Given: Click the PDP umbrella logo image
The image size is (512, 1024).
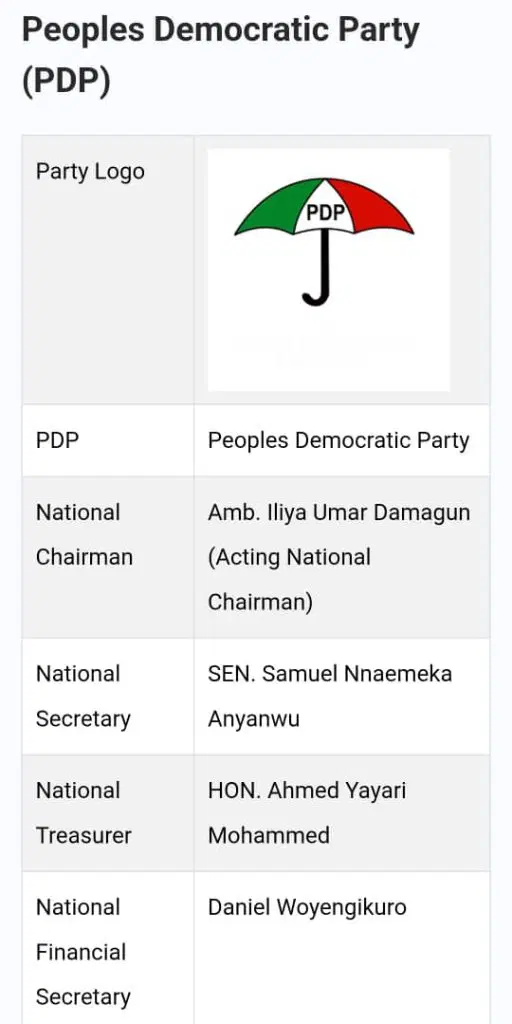Looking at the screenshot, I should [328, 270].
